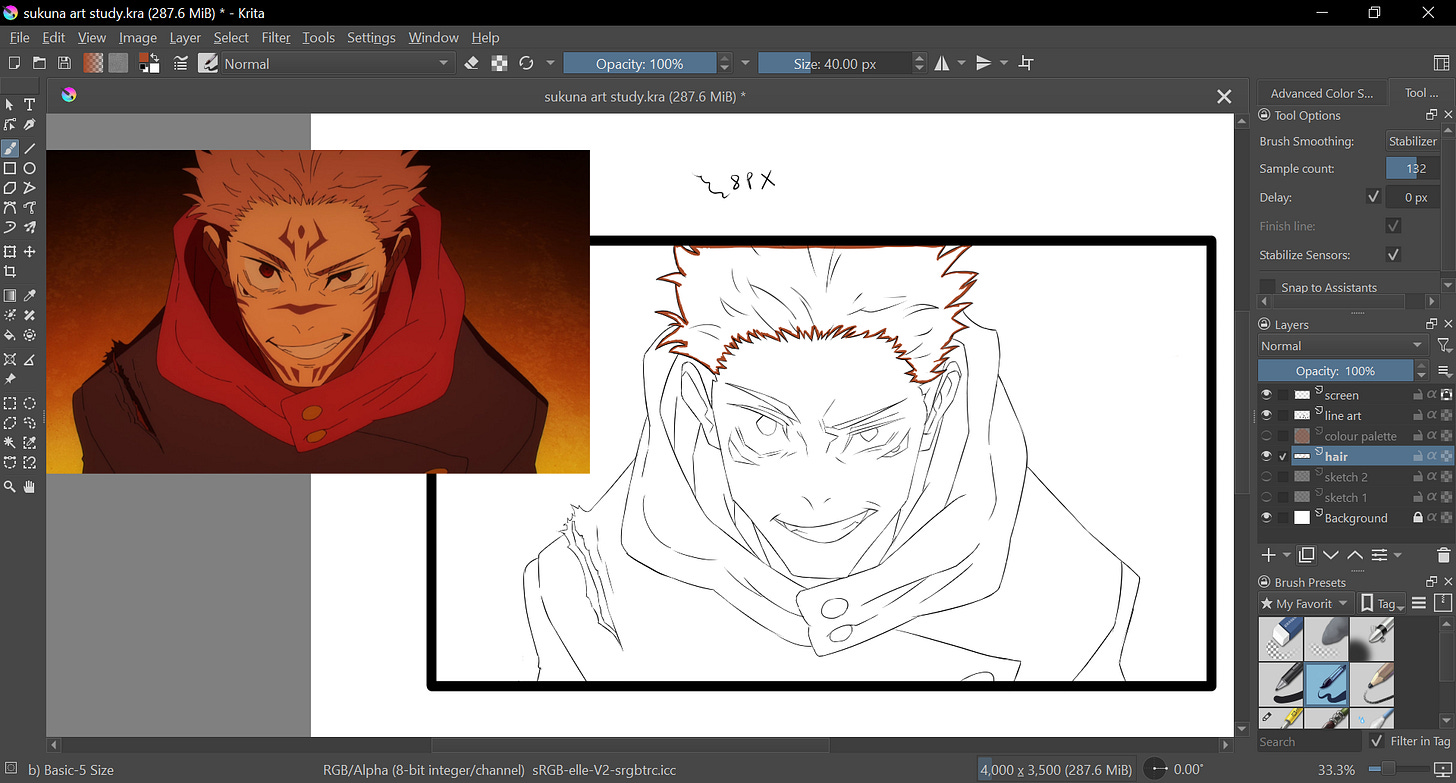This screenshot has width=1456, height=783.
Task: Pick the Calligraphy tool
Action: pyautogui.click(x=30, y=125)
